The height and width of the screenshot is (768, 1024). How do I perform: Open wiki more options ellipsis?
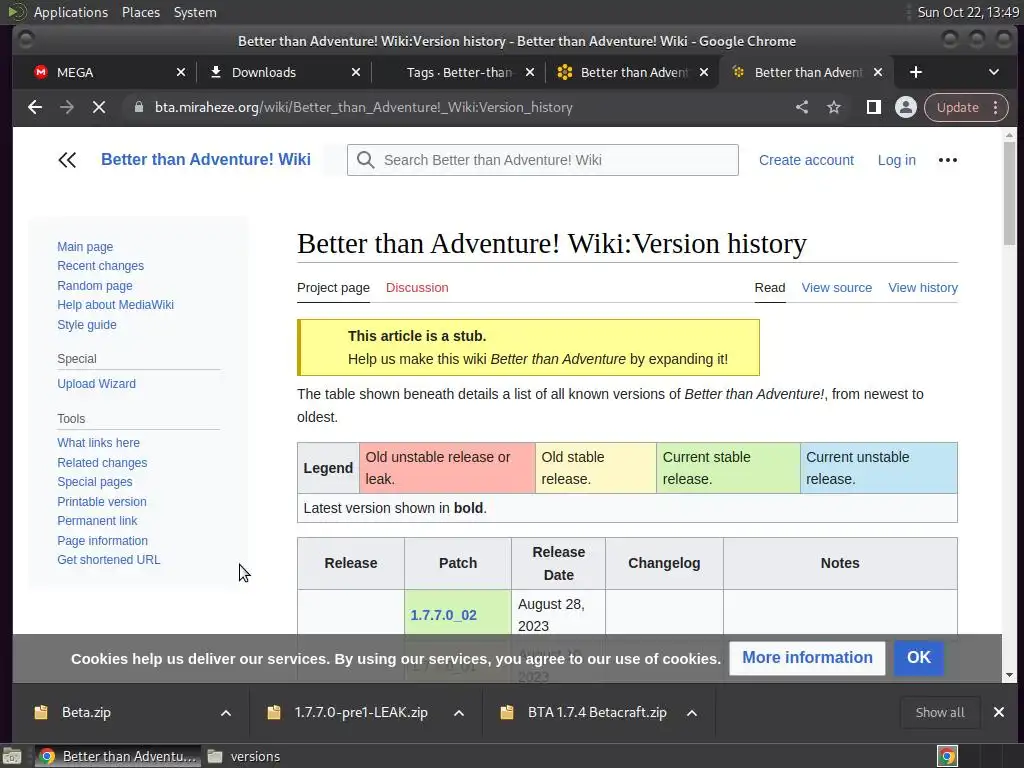pos(948,160)
